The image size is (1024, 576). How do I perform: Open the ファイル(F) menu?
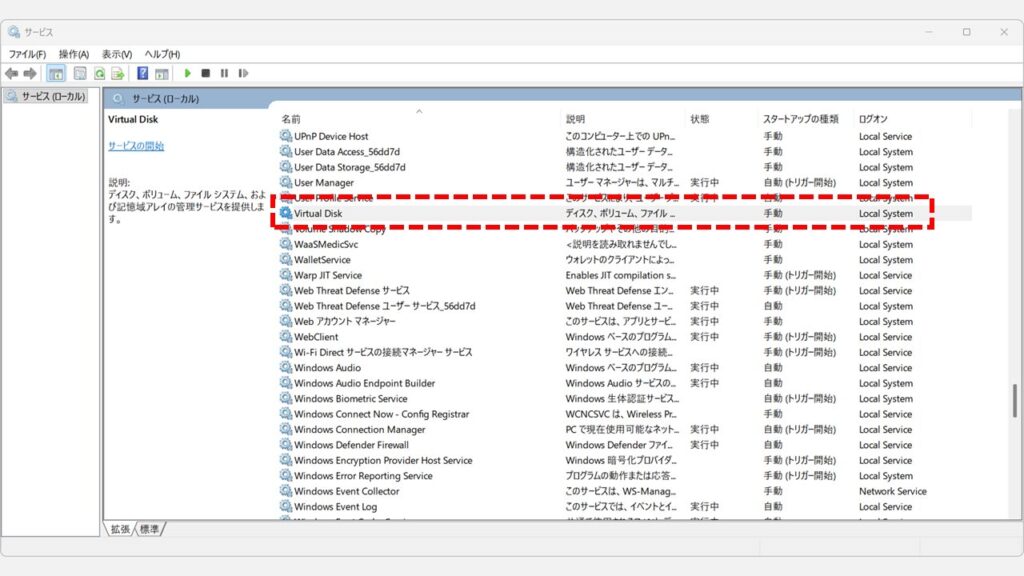point(28,54)
